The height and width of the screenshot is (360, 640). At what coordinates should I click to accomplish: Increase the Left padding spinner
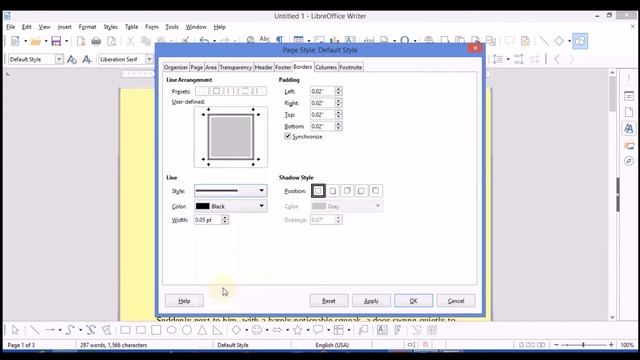click(x=338, y=89)
